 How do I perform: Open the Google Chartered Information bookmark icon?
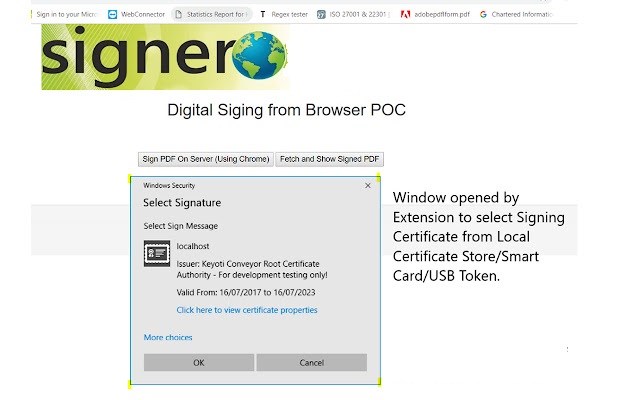tap(483, 15)
